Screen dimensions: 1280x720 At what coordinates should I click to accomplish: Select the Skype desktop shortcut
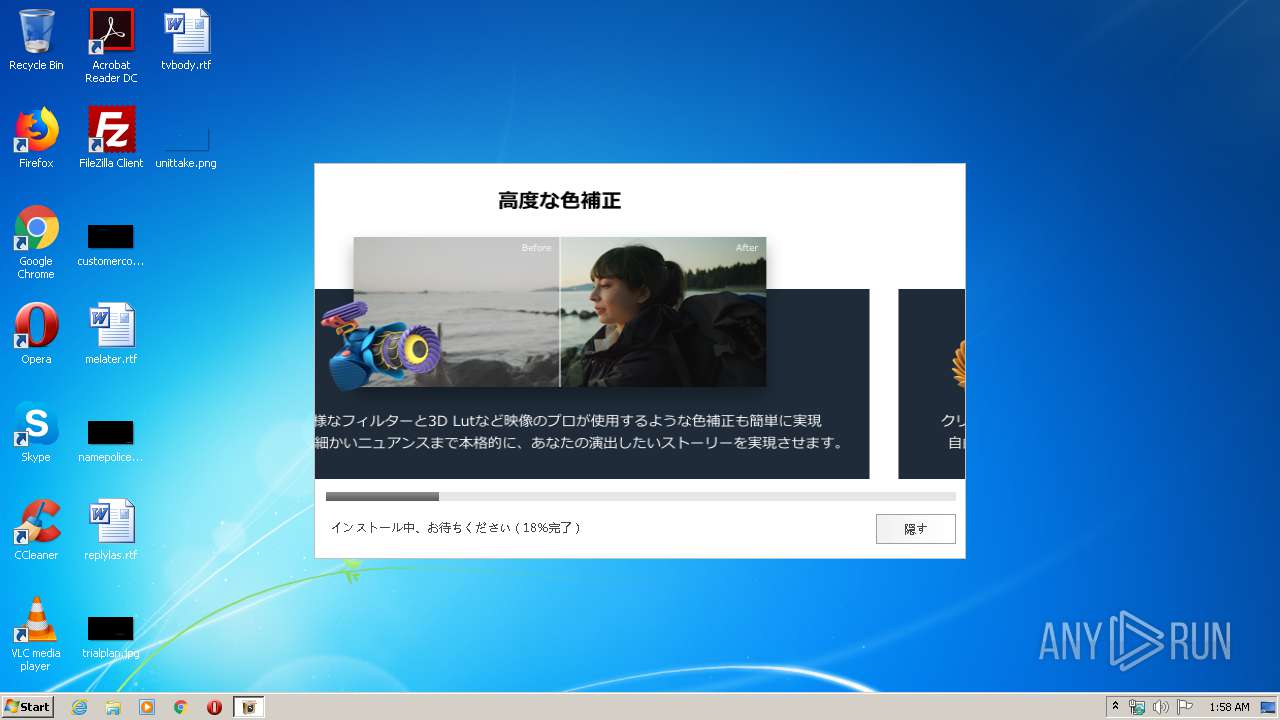(36, 432)
